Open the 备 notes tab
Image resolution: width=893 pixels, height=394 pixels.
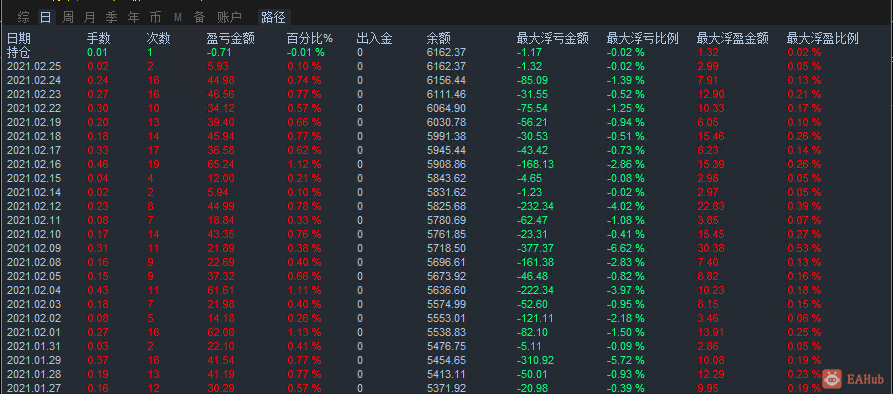[199, 18]
